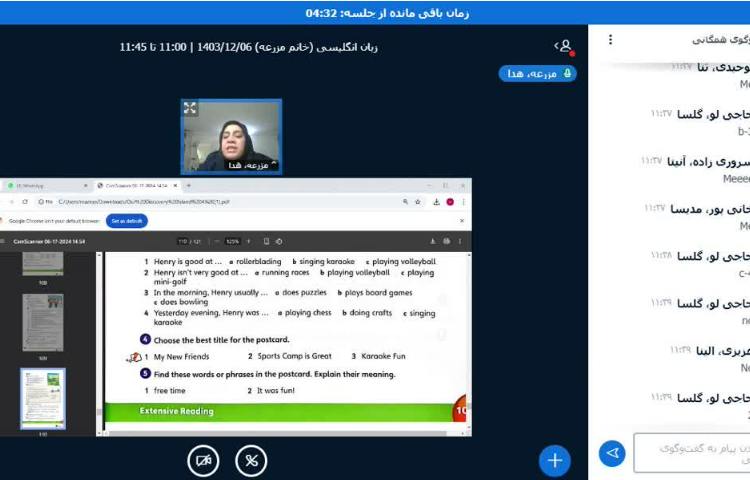
Task: Send the chat message with arrow icon
Action: pyautogui.click(x=612, y=454)
